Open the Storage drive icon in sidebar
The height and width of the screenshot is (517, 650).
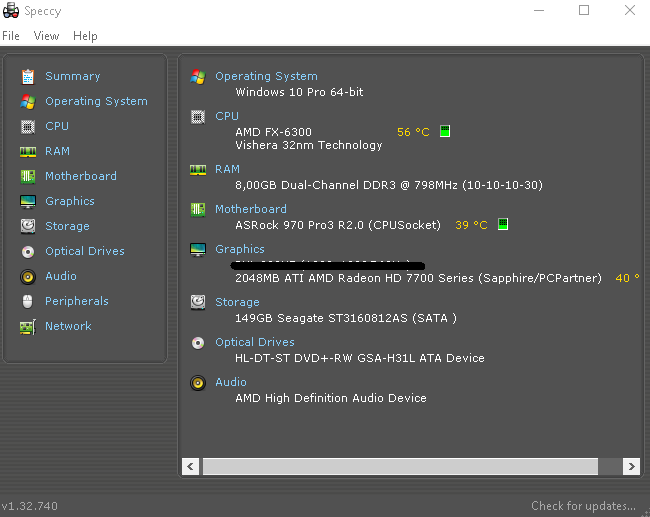pos(27,226)
